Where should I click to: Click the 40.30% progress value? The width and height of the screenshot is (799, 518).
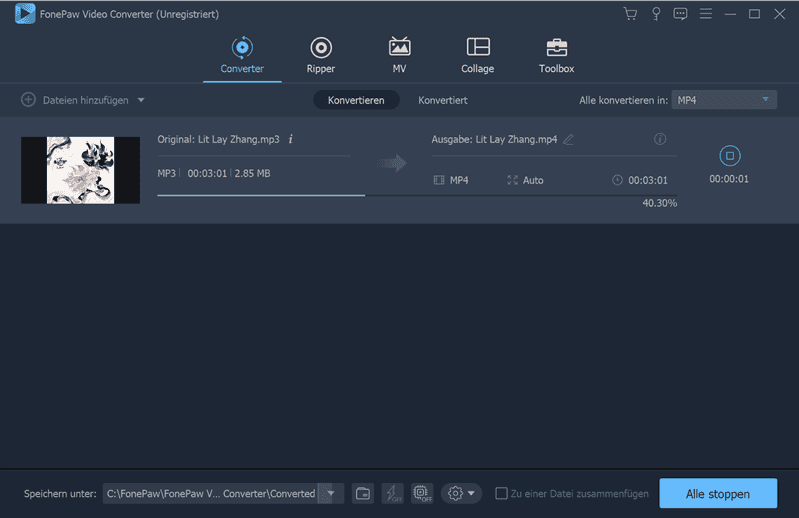coord(659,203)
